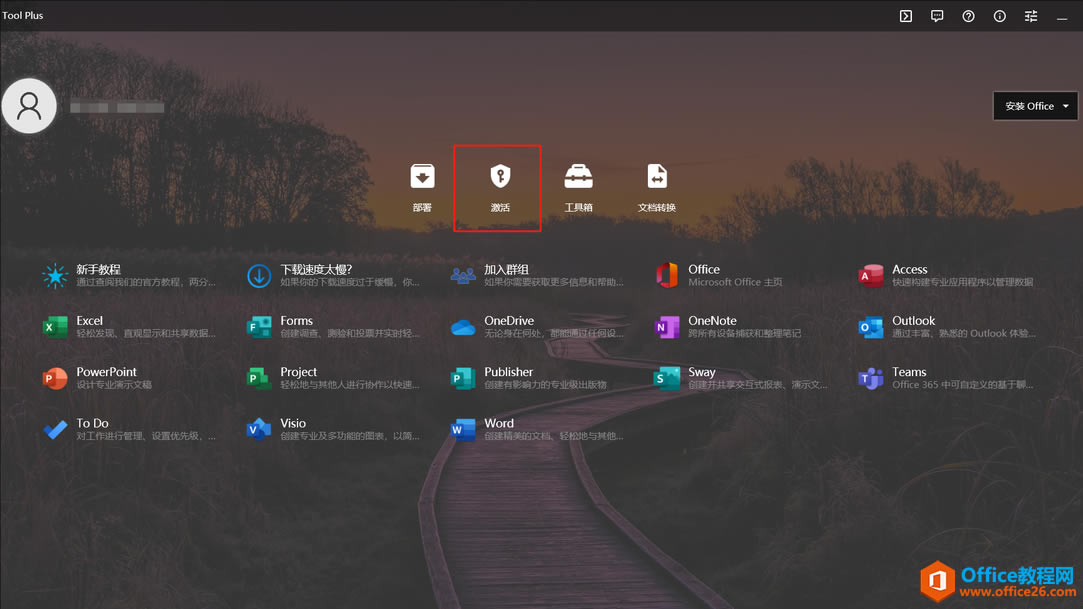
Task: Open the OneDrive app tile
Action: coord(537,327)
